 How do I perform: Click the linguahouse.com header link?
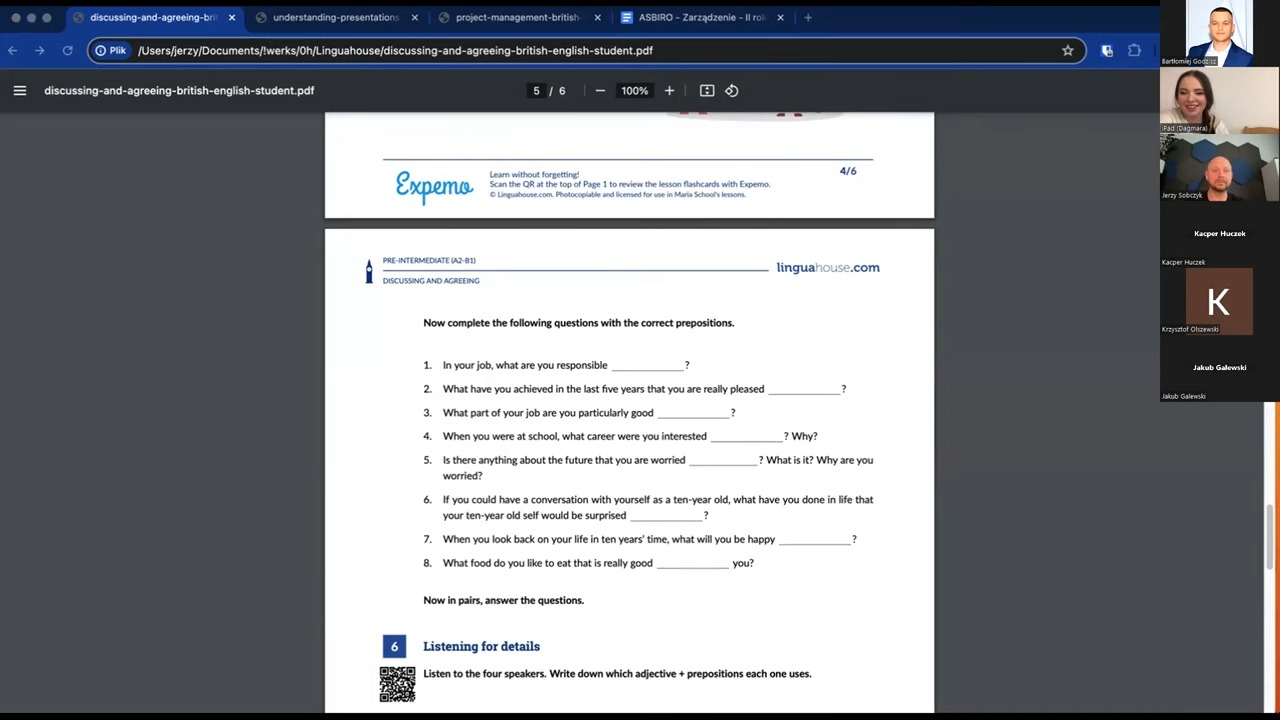pos(828,267)
